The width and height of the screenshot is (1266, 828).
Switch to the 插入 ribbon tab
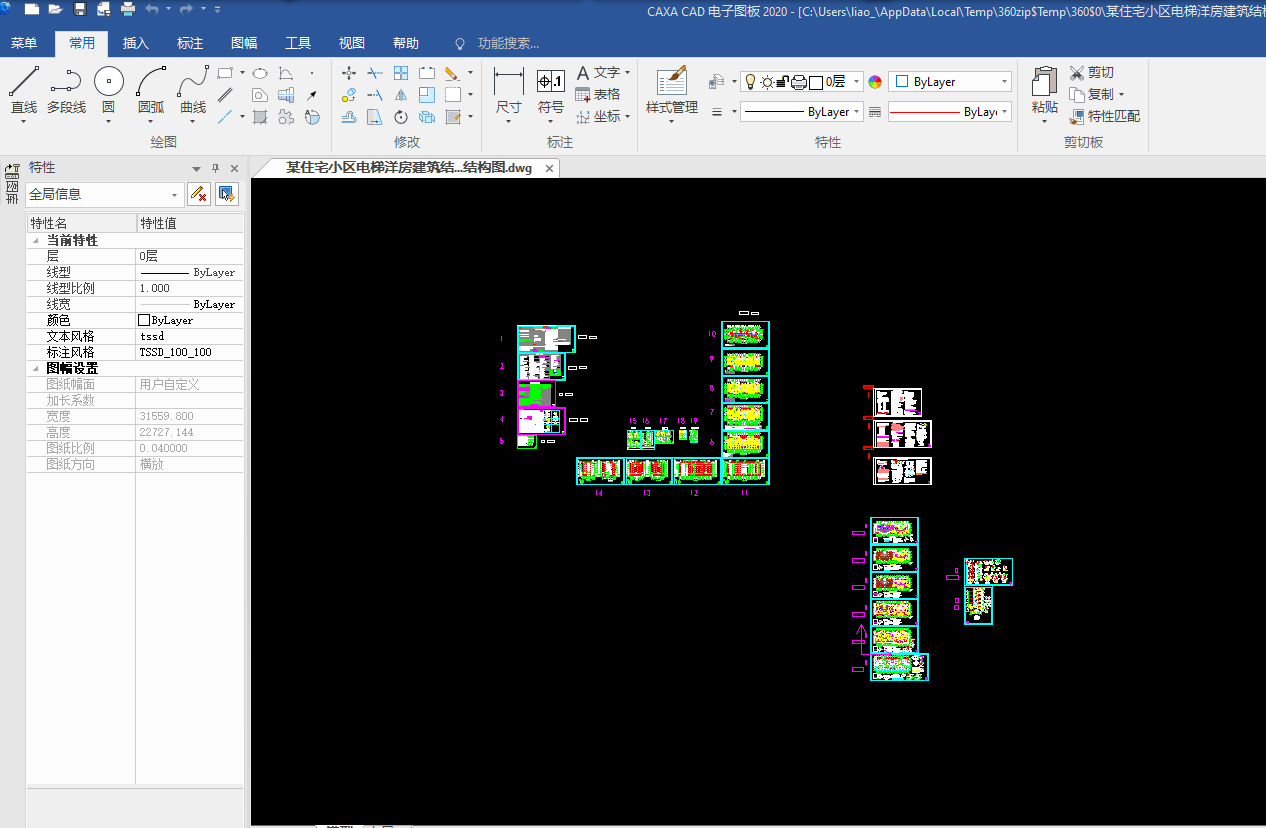(x=136, y=43)
